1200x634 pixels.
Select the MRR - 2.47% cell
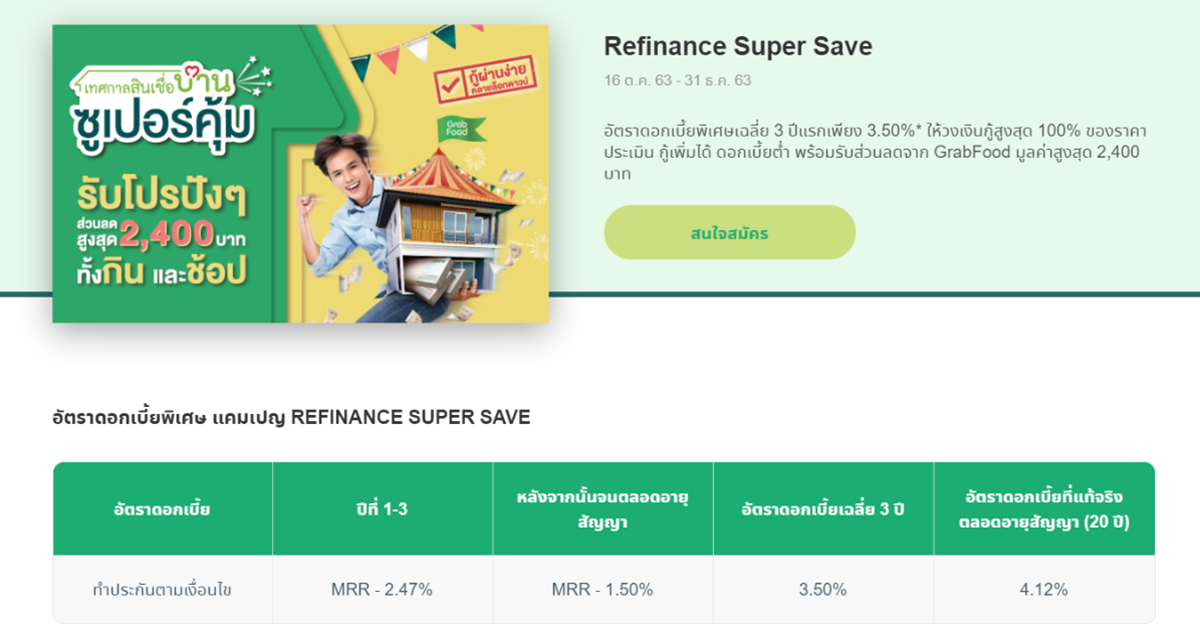tap(382, 590)
